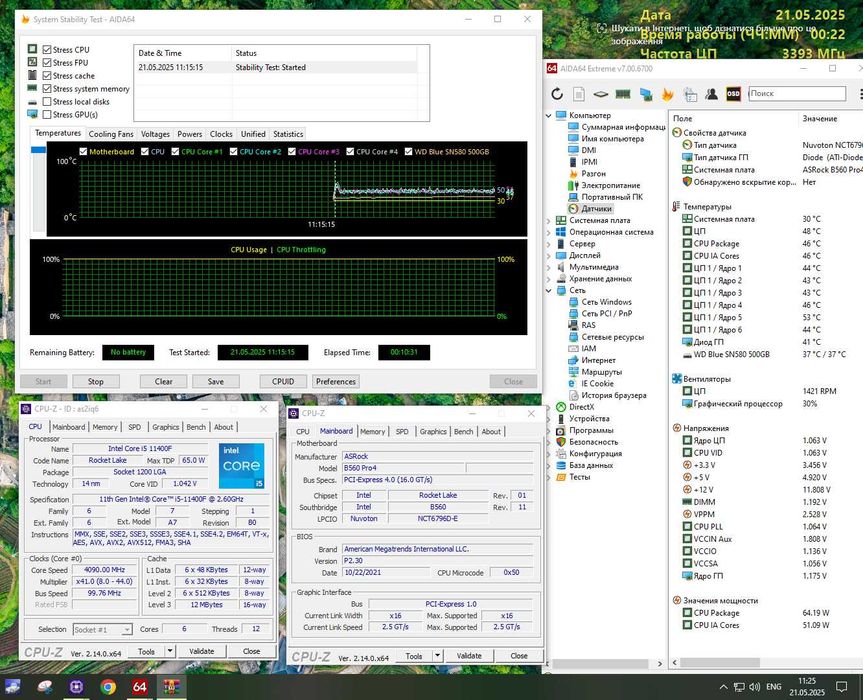This screenshot has height=700, width=863.
Task: Open the notification center icon
Action: point(842,686)
